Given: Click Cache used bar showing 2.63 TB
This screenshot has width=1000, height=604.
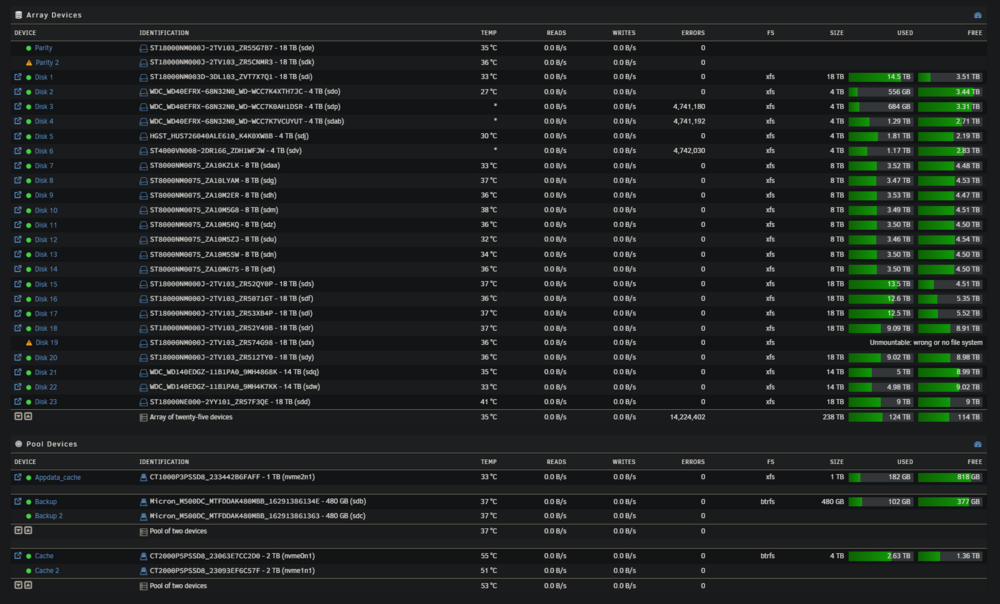Looking at the screenshot, I should click(881, 556).
